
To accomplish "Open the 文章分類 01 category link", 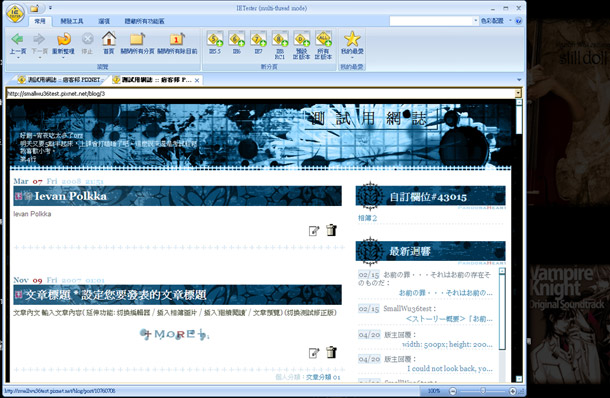I will coord(323,377).
